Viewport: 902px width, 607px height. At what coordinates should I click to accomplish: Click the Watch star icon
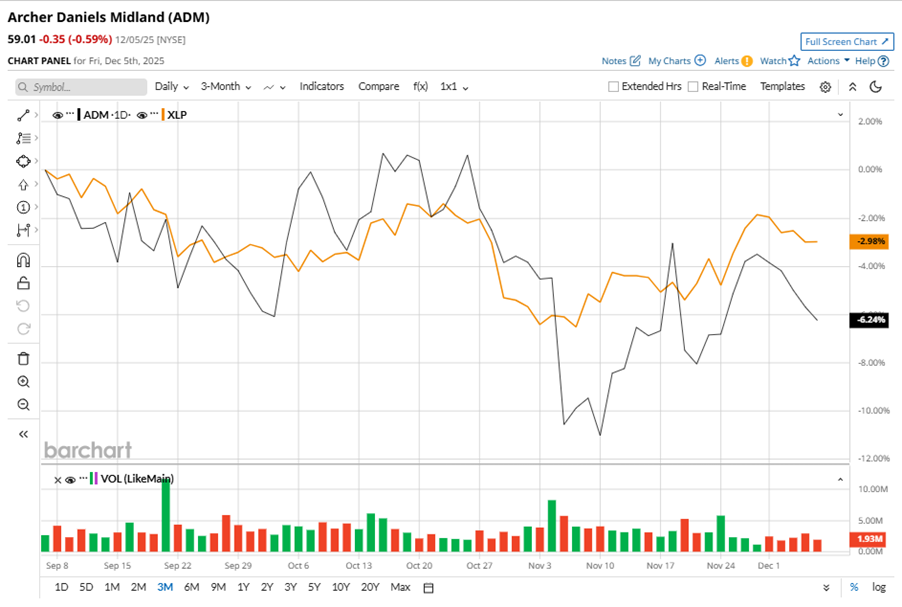(x=794, y=60)
